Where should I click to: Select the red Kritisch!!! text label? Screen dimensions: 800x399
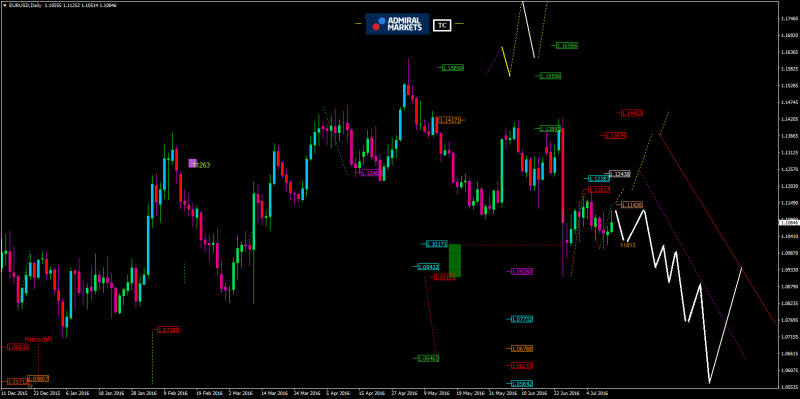(x=39, y=340)
